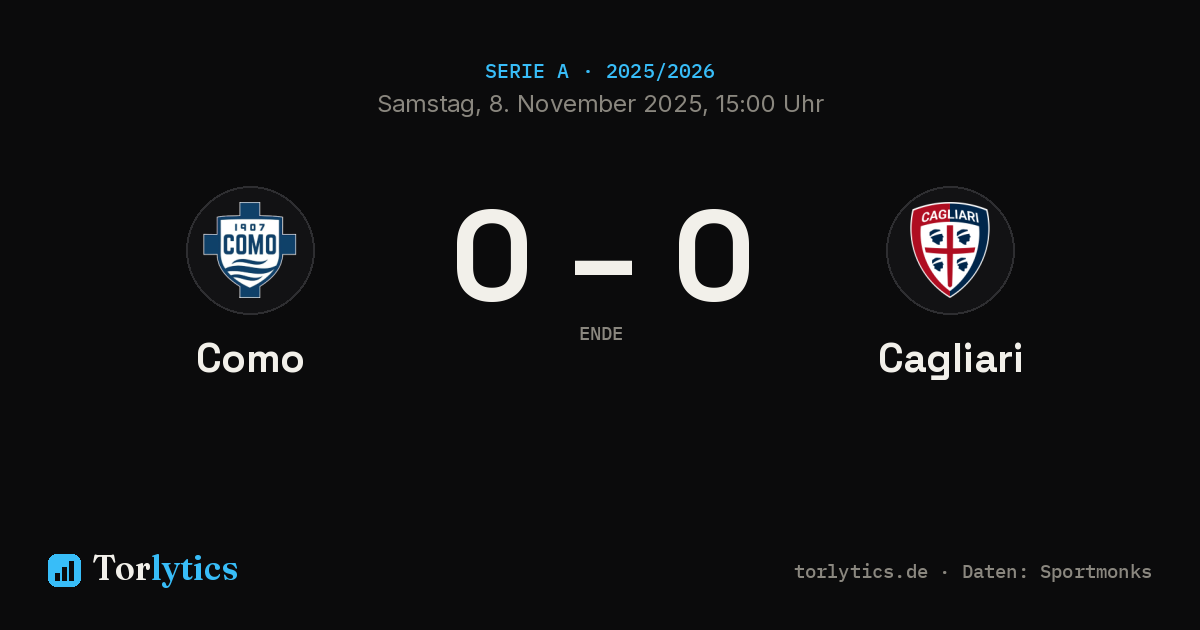Click the Como club crest
Screen dimensions: 1200x630
point(250,250)
